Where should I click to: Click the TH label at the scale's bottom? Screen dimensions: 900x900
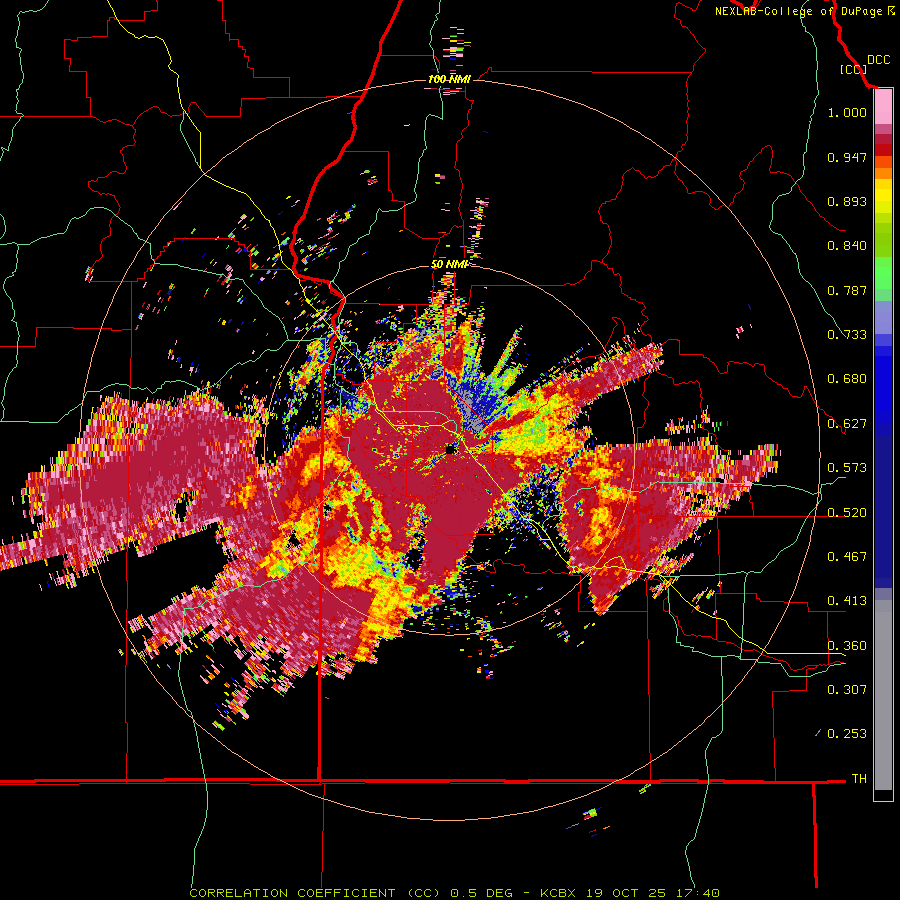pyautogui.click(x=859, y=779)
